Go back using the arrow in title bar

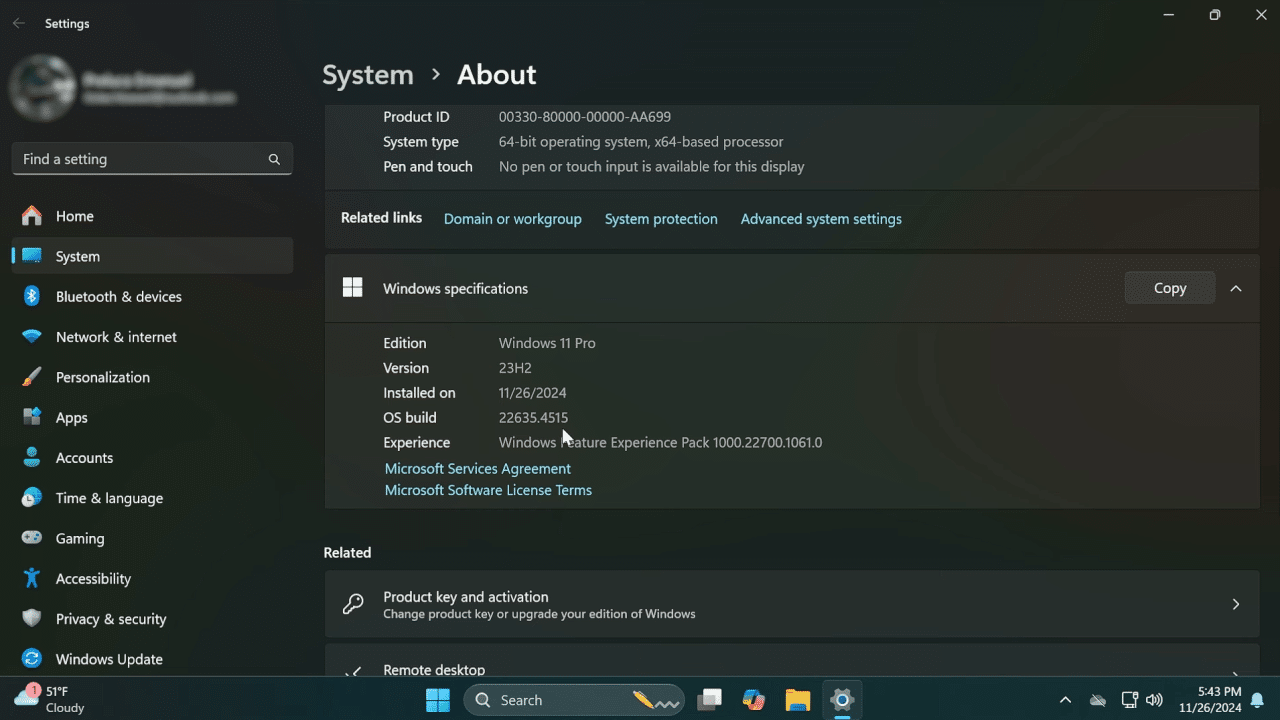coord(19,23)
